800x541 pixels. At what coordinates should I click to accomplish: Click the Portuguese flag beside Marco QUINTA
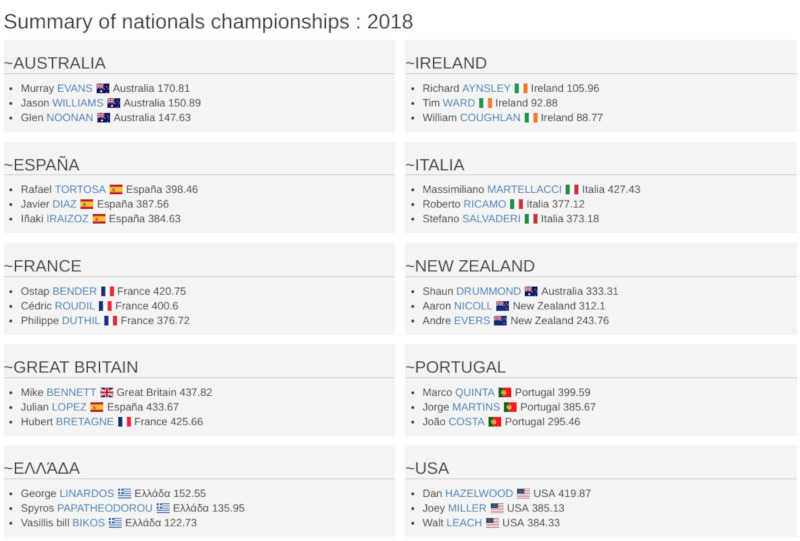click(x=505, y=392)
